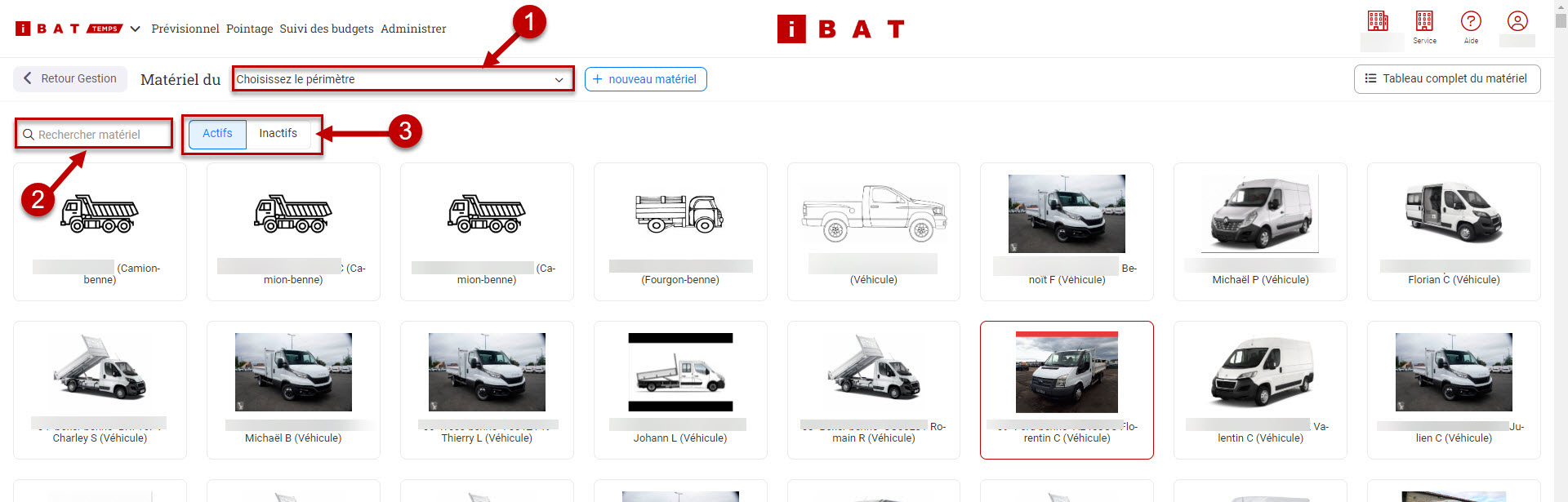
Task: Go back with Retour Gestion
Action: coord(70,79)
